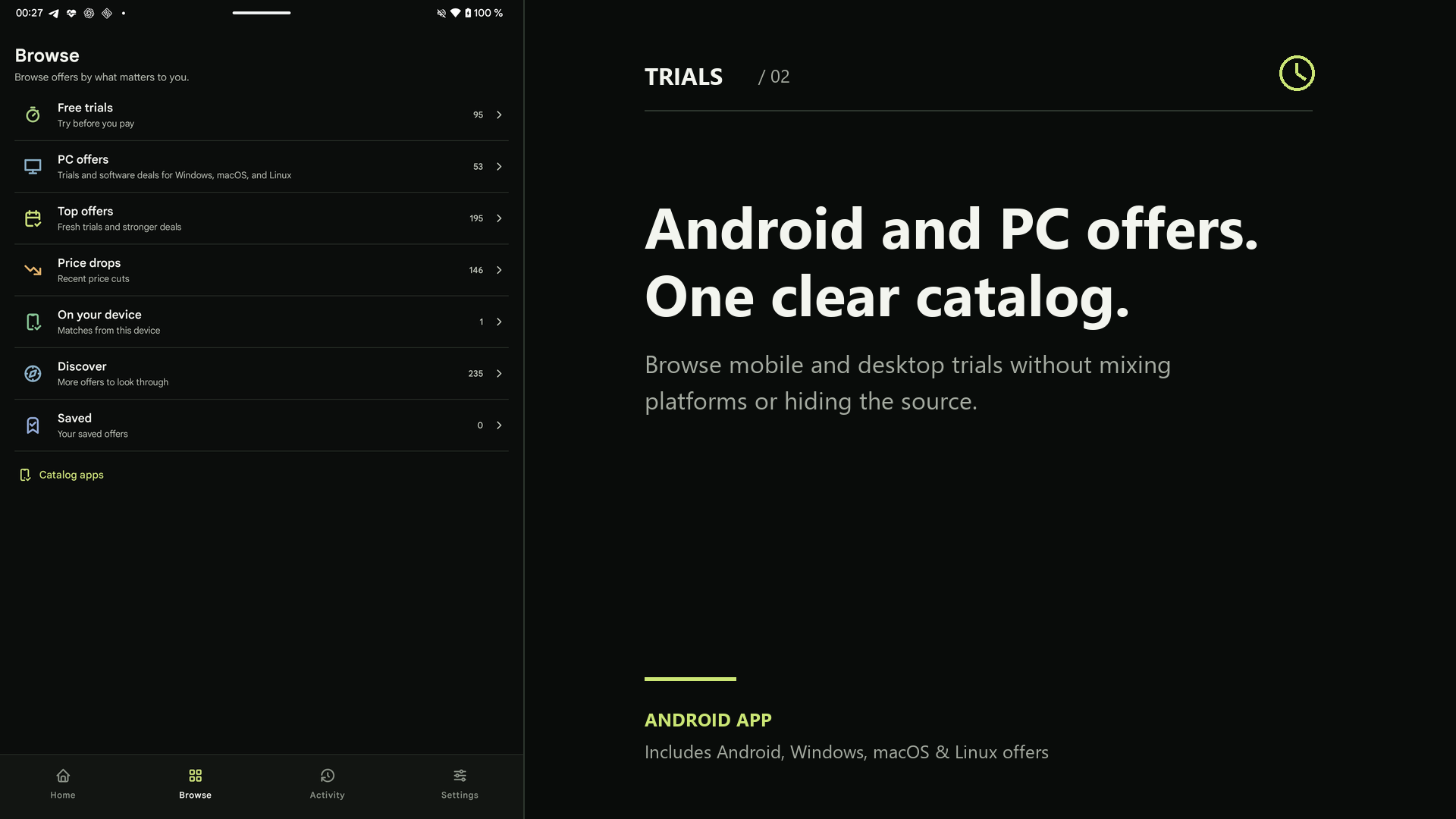Viewport: 1456px width, 819px height.
Task: Open the Settings tab
Action: point(460,784)
